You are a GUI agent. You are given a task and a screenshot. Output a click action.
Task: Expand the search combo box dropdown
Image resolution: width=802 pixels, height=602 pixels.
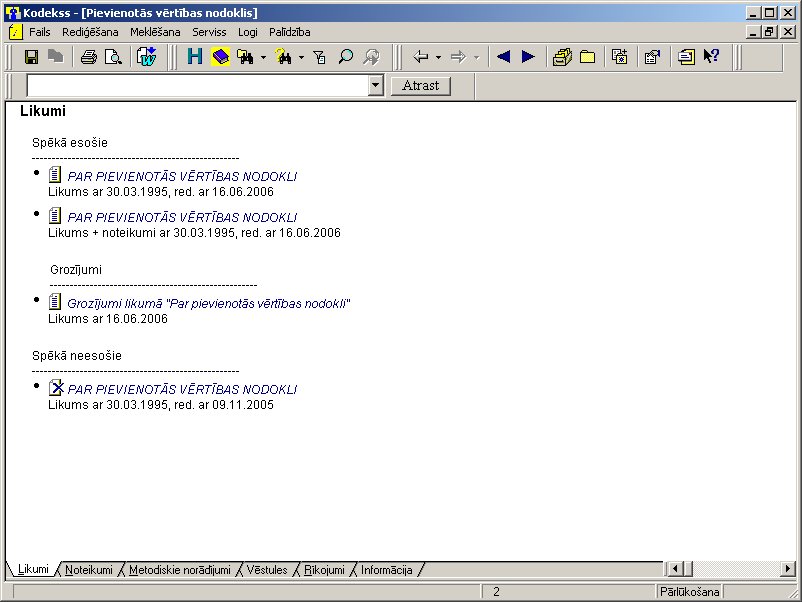coord(376,85)
